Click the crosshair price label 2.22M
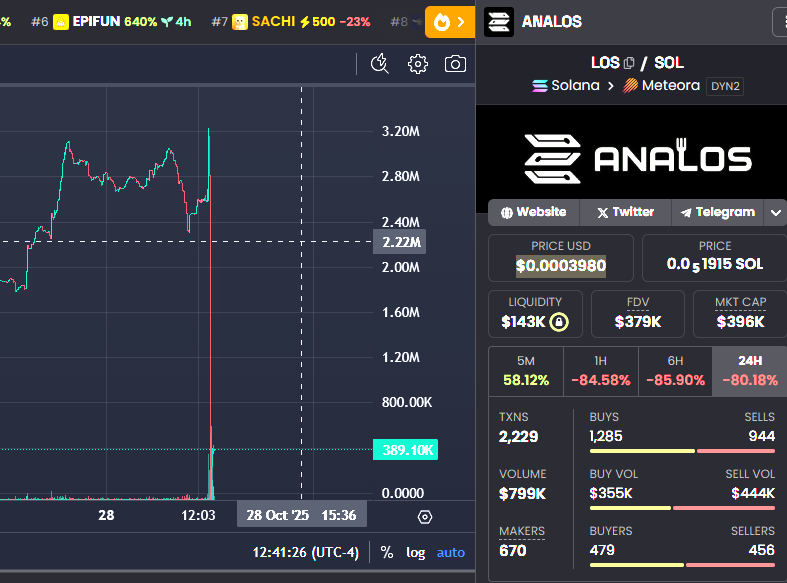The width and height of the screenshot is (787, 583). pos(400,242)
